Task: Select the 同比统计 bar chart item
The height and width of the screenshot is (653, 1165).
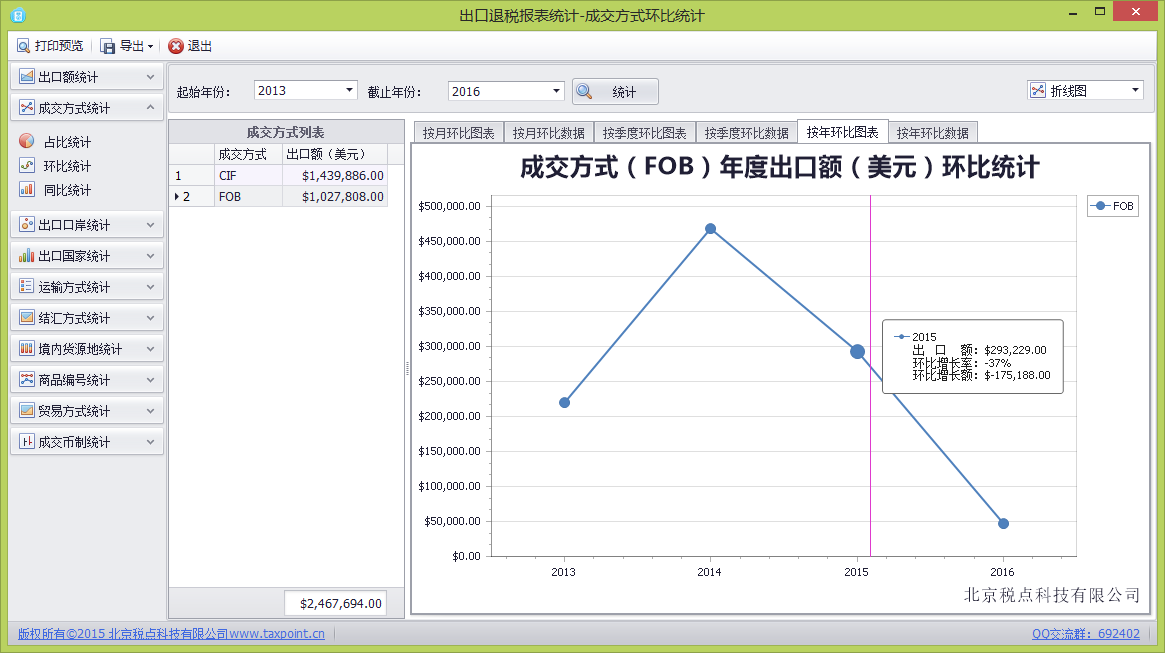Action: coord(27,190)
